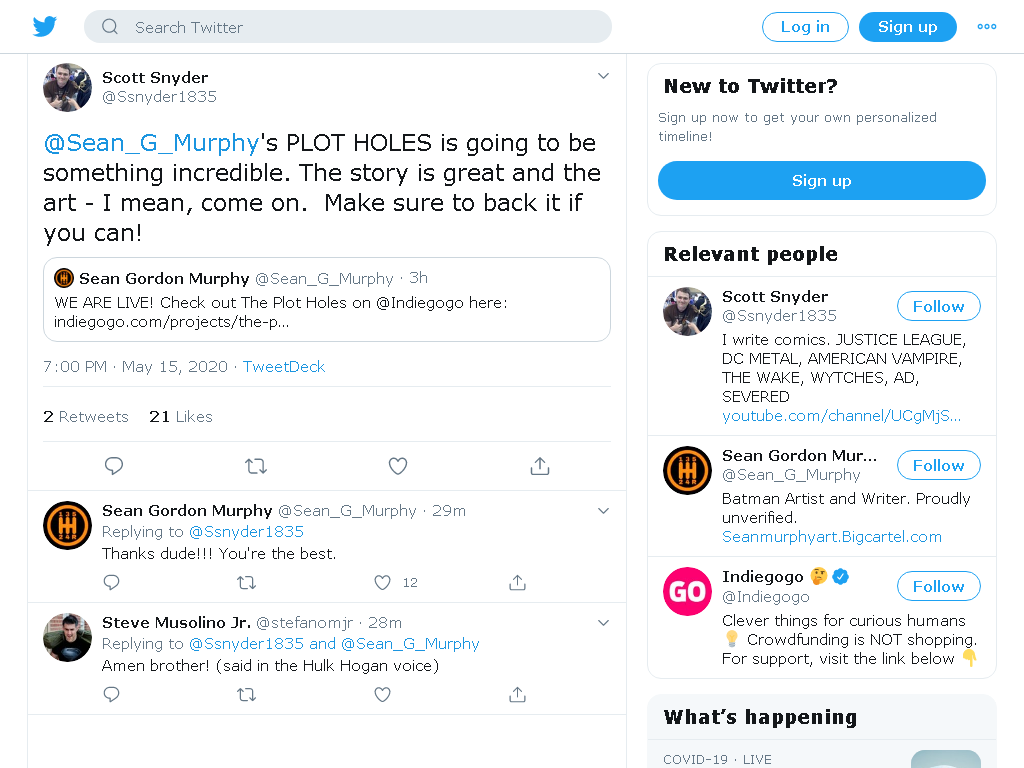1024x768 pixels.
Task: Like Scott Snyder's PLOT HOLES tweet
Action: pos(398,466)
